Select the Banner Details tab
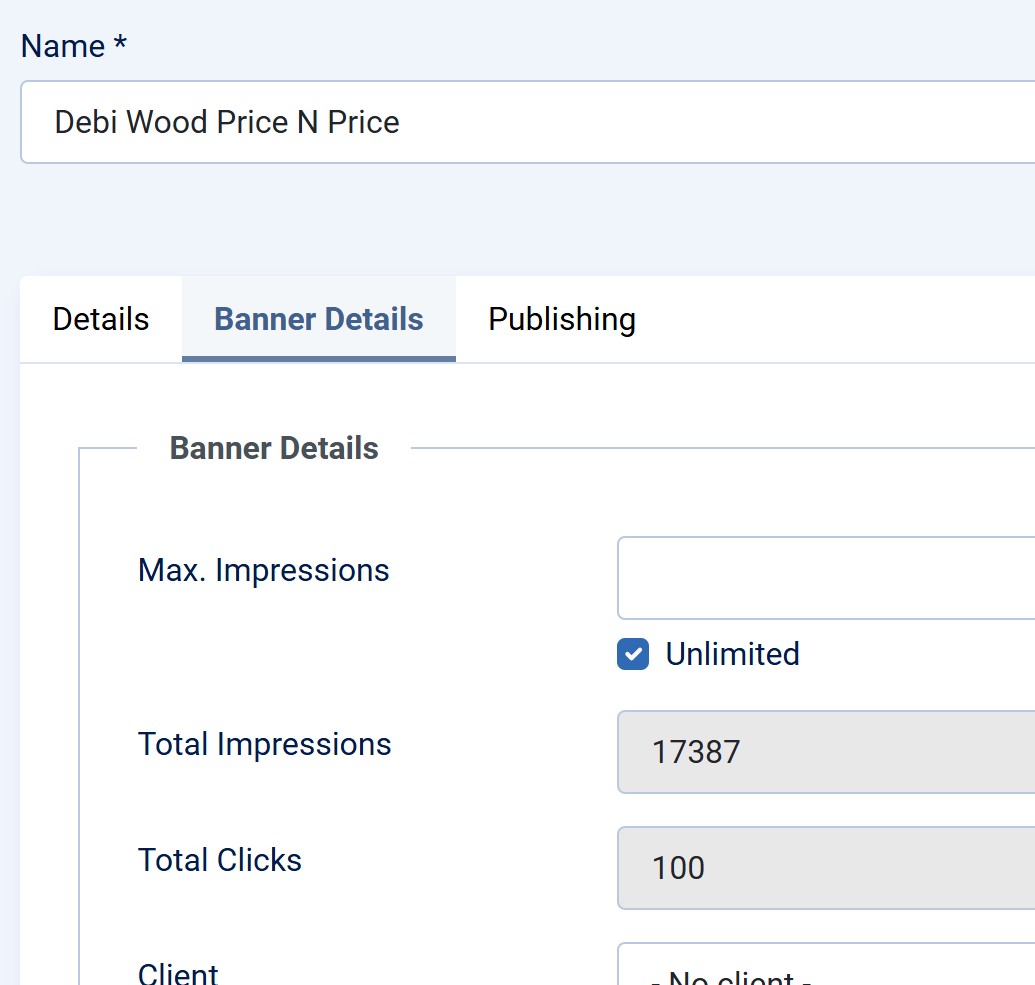1035x985 pixels. click(x=319, y=320)
